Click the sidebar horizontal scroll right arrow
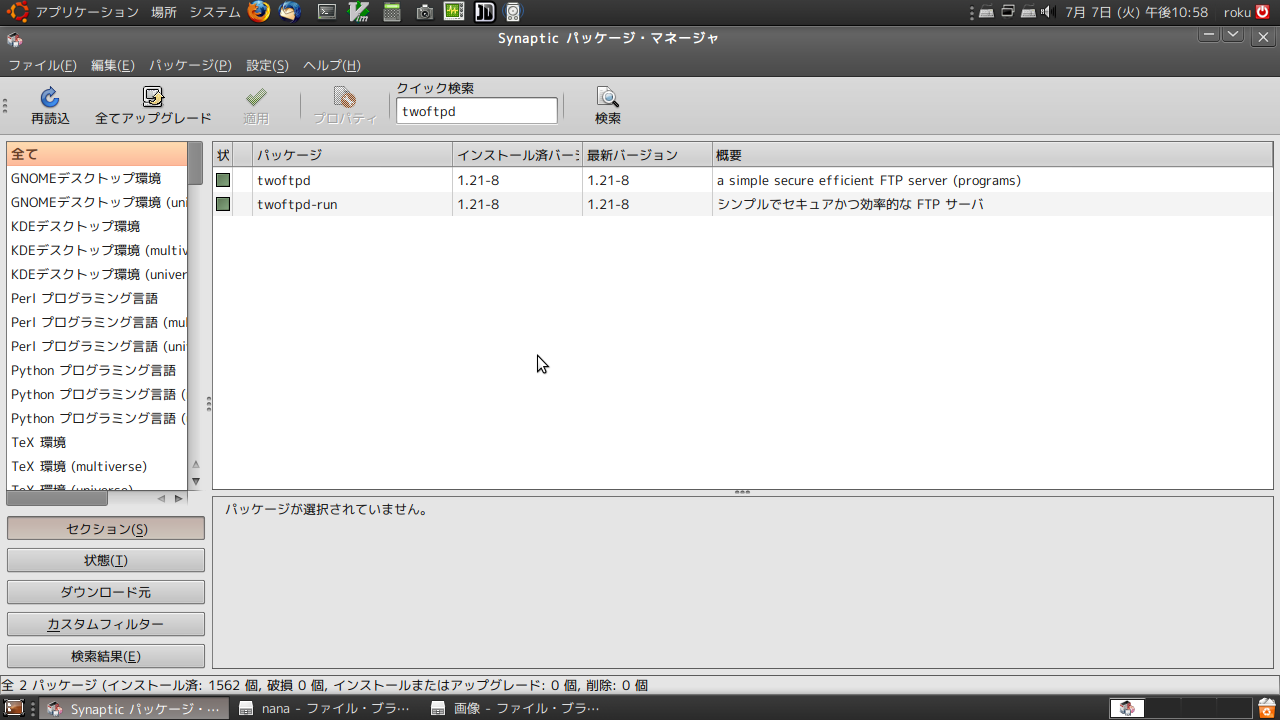Image resolution: width=1280 pixels, height=720 pixels. point(179,498)
